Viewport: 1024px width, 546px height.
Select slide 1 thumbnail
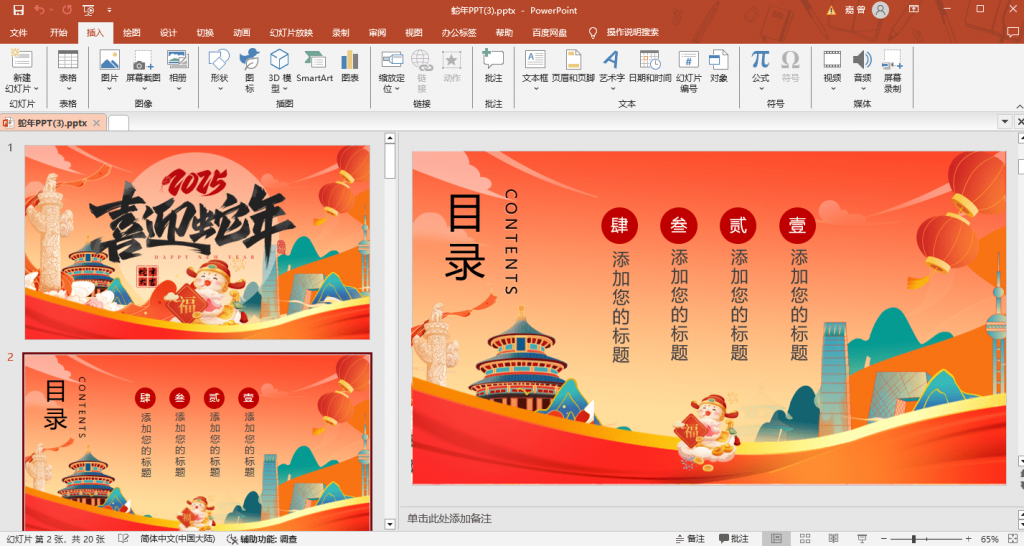(197, 242)
